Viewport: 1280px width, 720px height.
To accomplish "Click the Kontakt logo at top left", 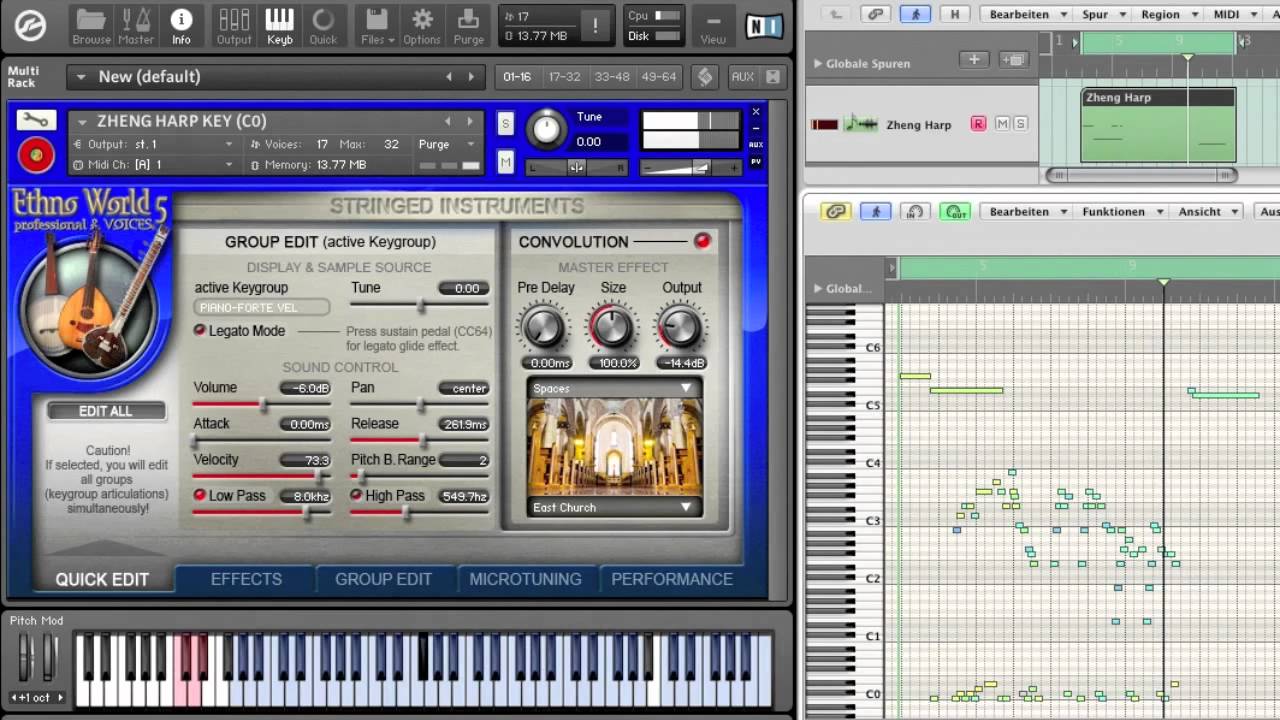I will tap(30, 26).
